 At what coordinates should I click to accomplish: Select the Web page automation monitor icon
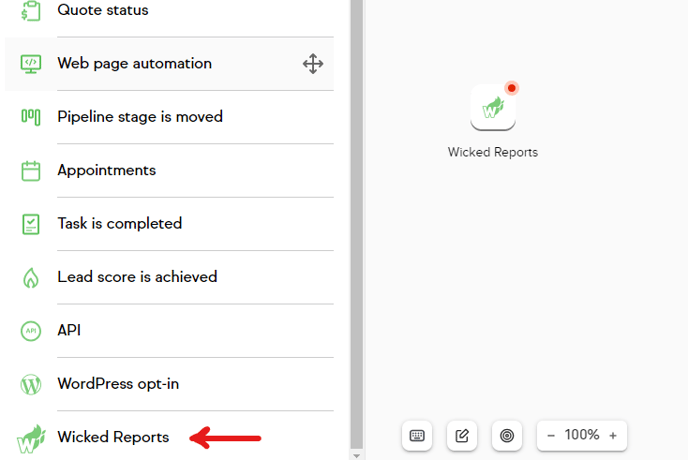pos(31,64)
